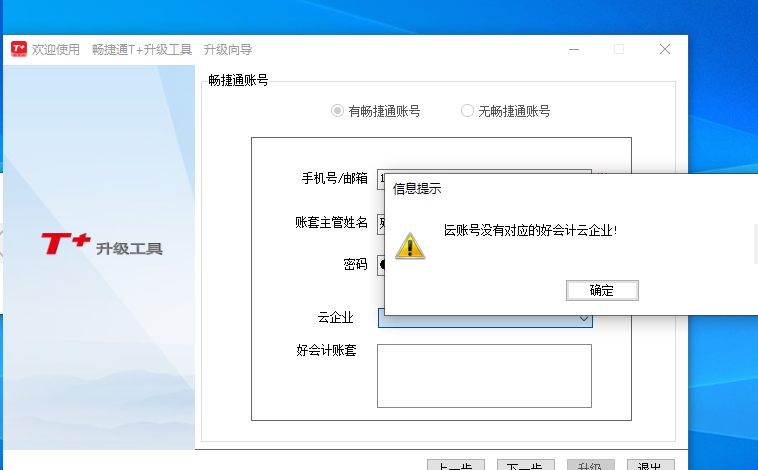Open the 云企业 dropdown arrow
Screen dimensions: 758x470
pos(583,319)
